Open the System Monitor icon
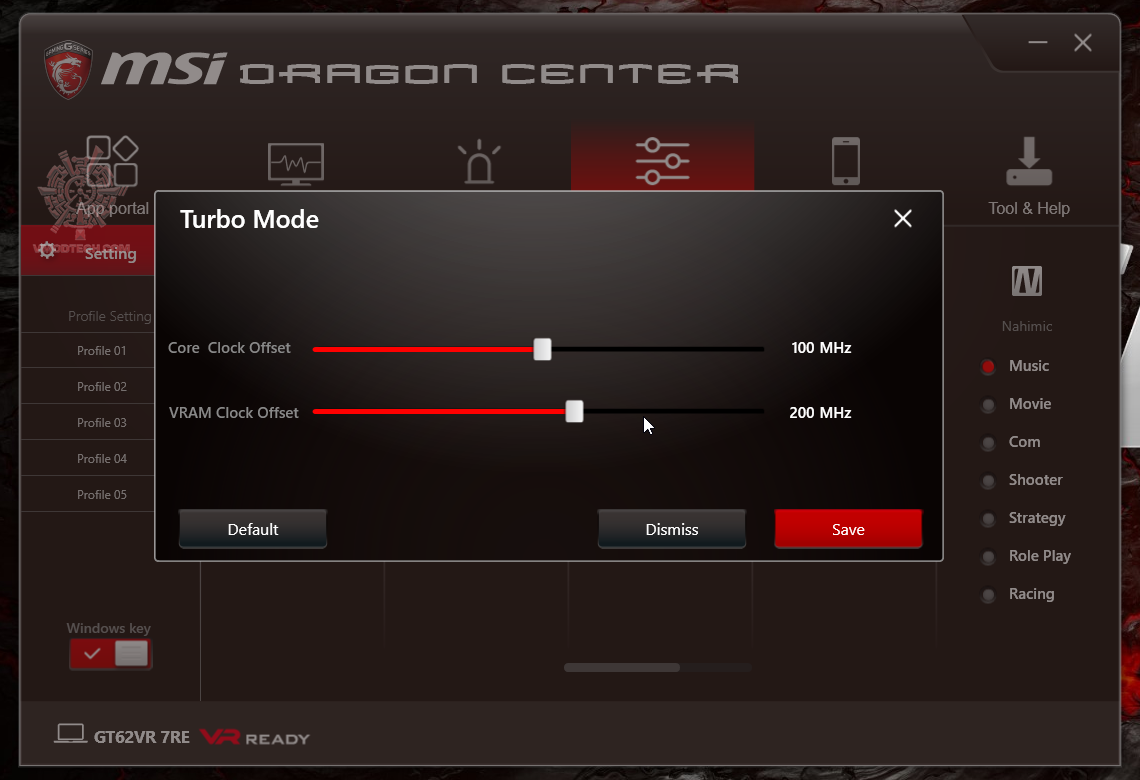The width and height of the screenshot is (1140, 780). 296,164
